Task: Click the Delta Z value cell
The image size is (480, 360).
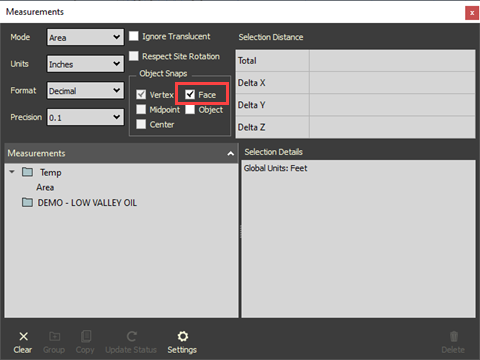Action: [x=392, y=127]
